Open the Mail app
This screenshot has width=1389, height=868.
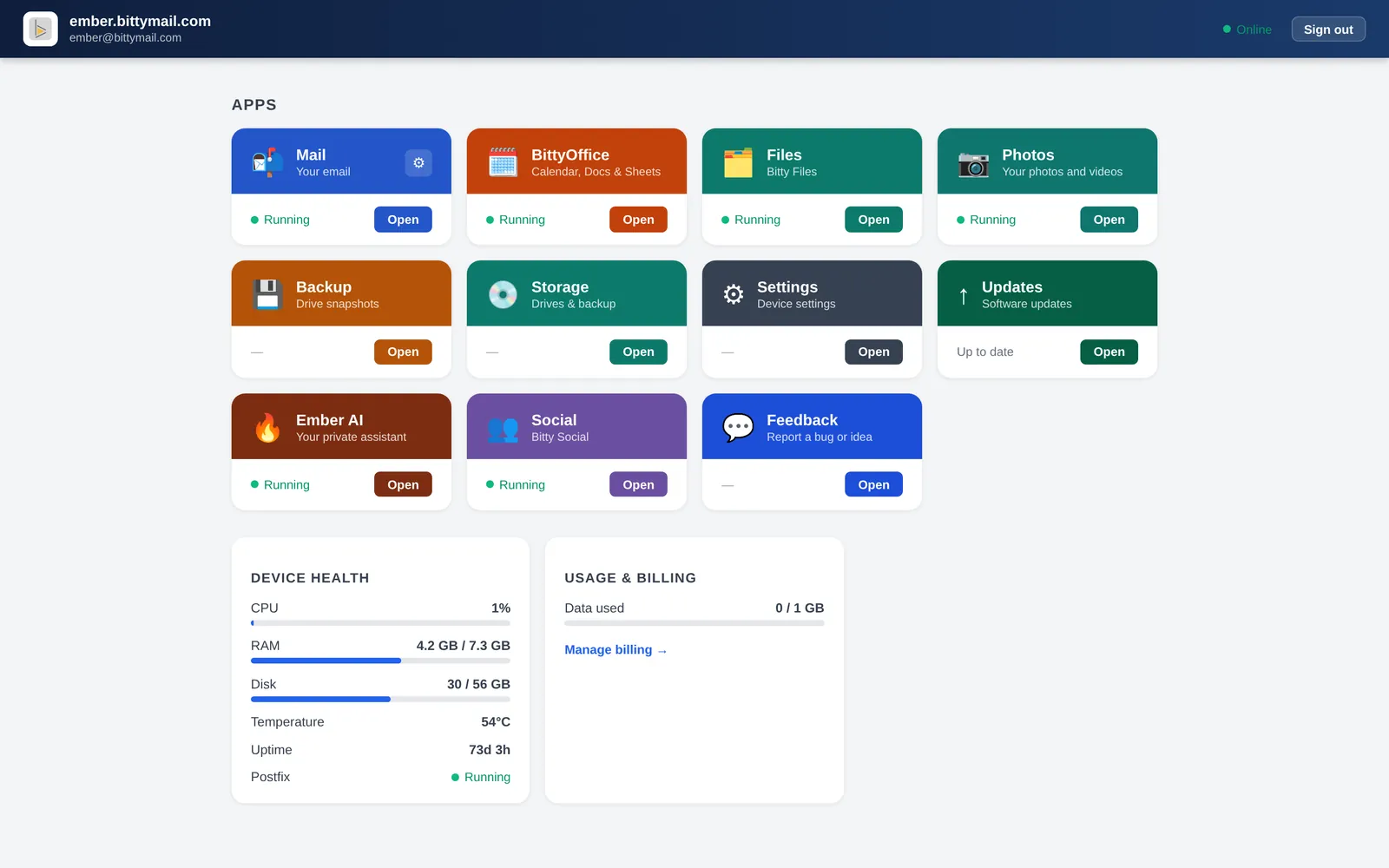[403, 220]
